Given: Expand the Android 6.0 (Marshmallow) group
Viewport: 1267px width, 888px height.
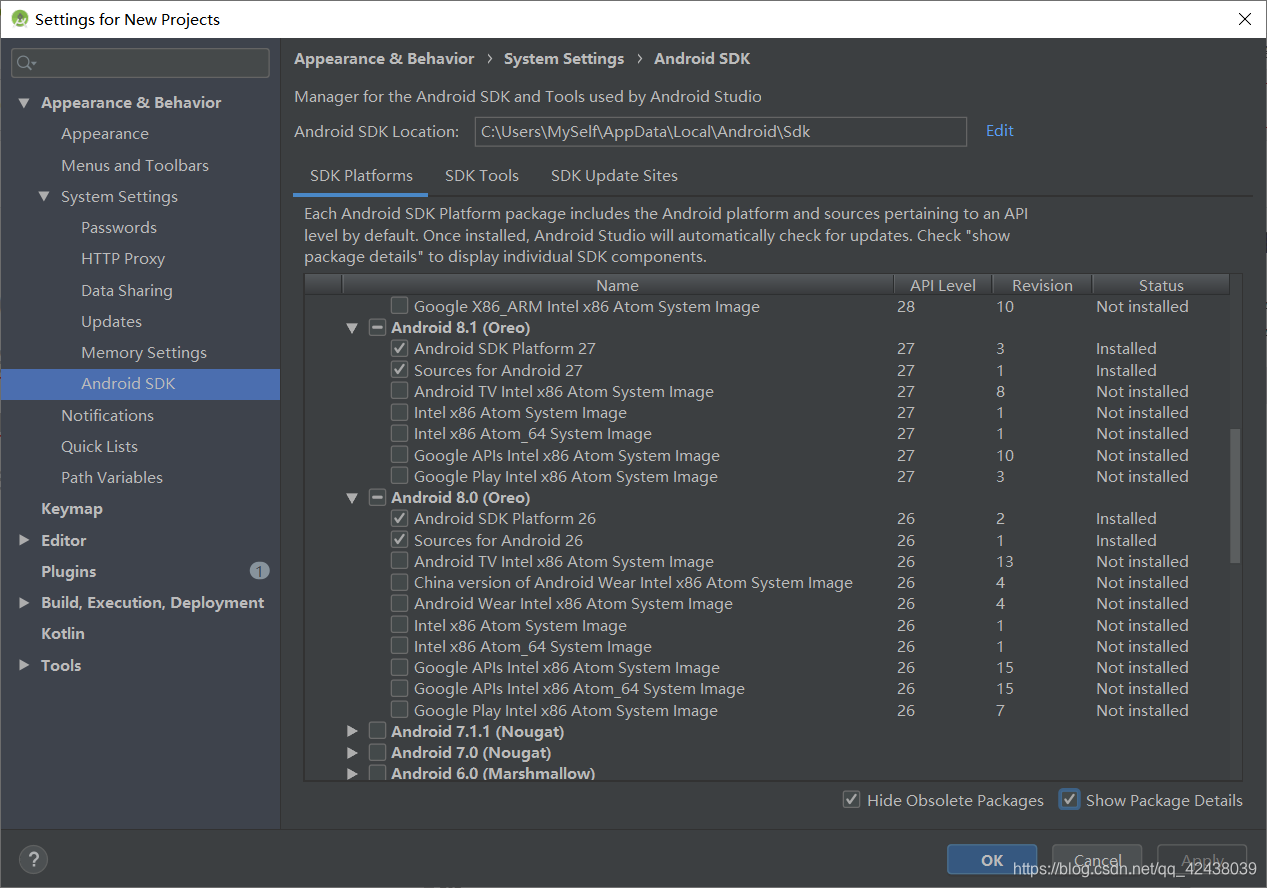Looking at the screenshot, I should [352, 773].
